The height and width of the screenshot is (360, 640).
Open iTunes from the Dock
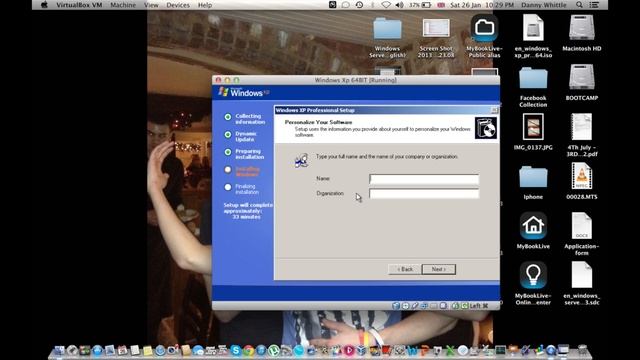[x=261, y=350]
